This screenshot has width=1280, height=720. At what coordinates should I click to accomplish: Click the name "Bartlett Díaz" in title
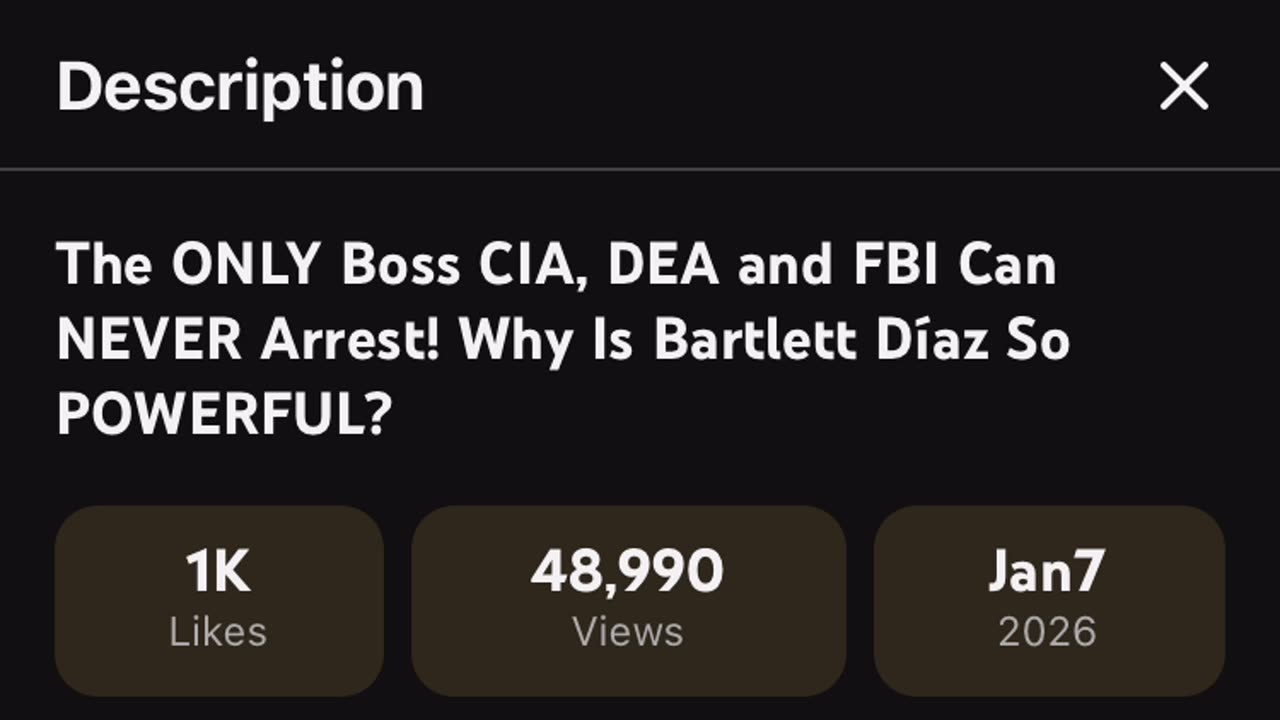pyautogui.click(x=822, y=341)
